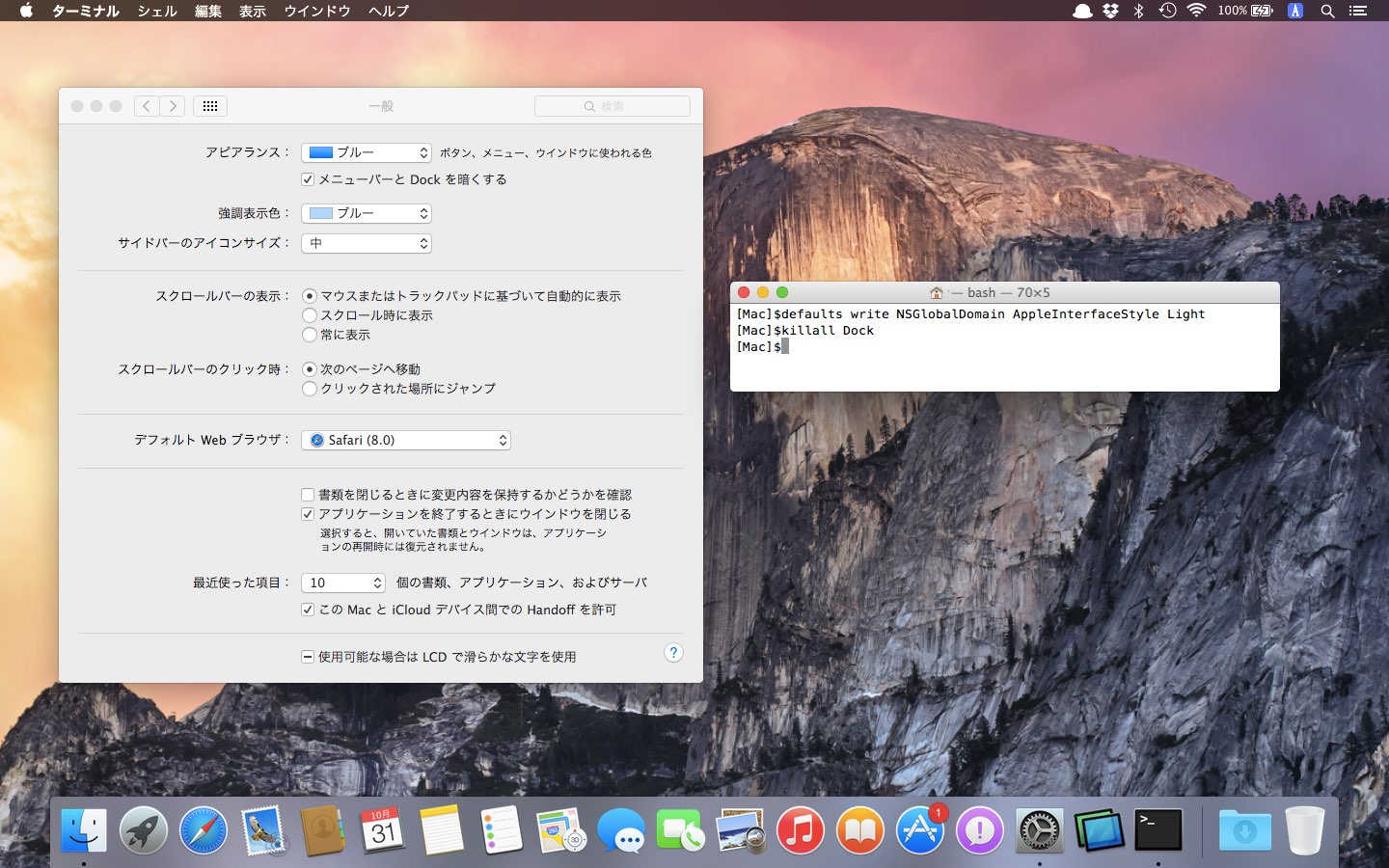Viewport: 1389px width, 868px height.
Task: Select スクロール時に表示 radio button
Action: point(310,315)
